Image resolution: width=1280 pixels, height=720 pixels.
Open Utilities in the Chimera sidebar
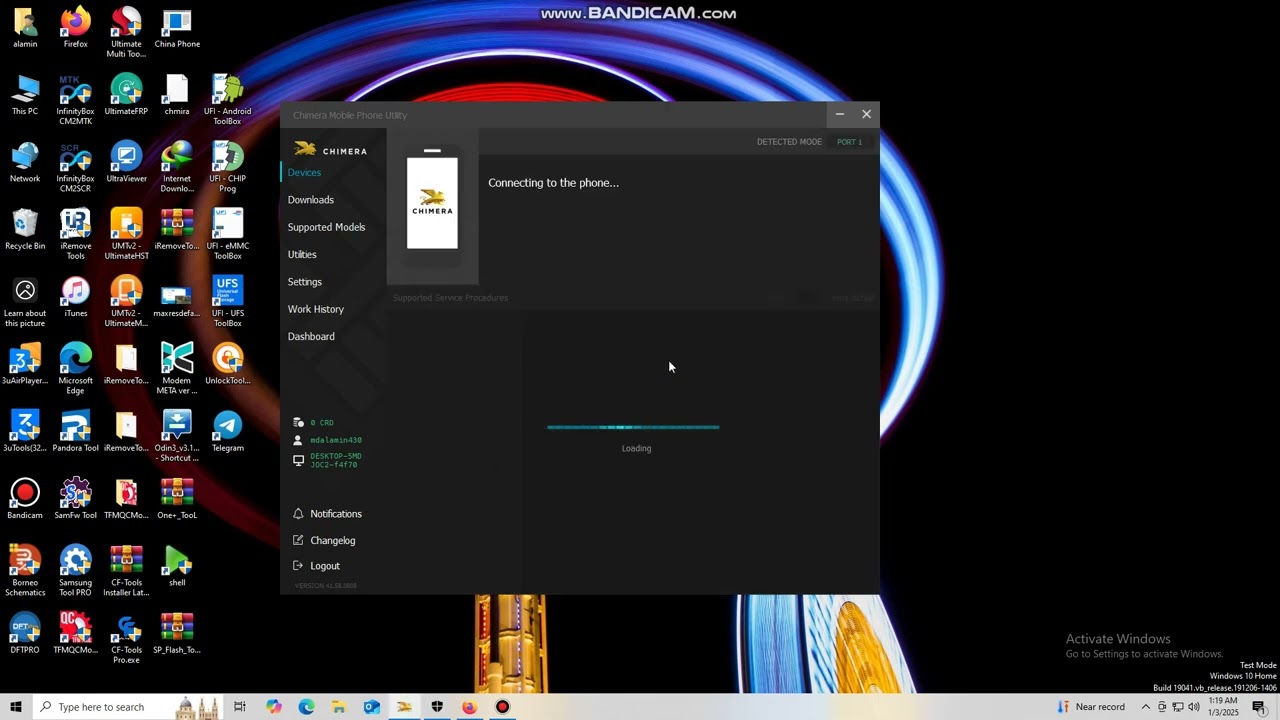click(302, 255)
